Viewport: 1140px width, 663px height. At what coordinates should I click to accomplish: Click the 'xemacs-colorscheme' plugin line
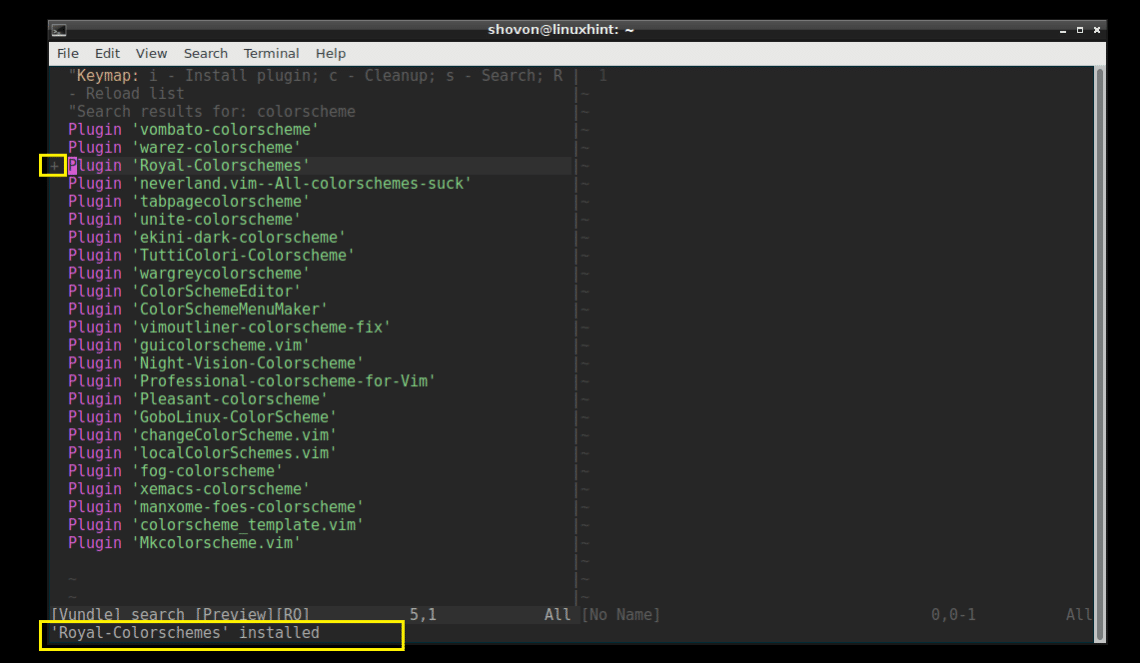pos(189,489)
